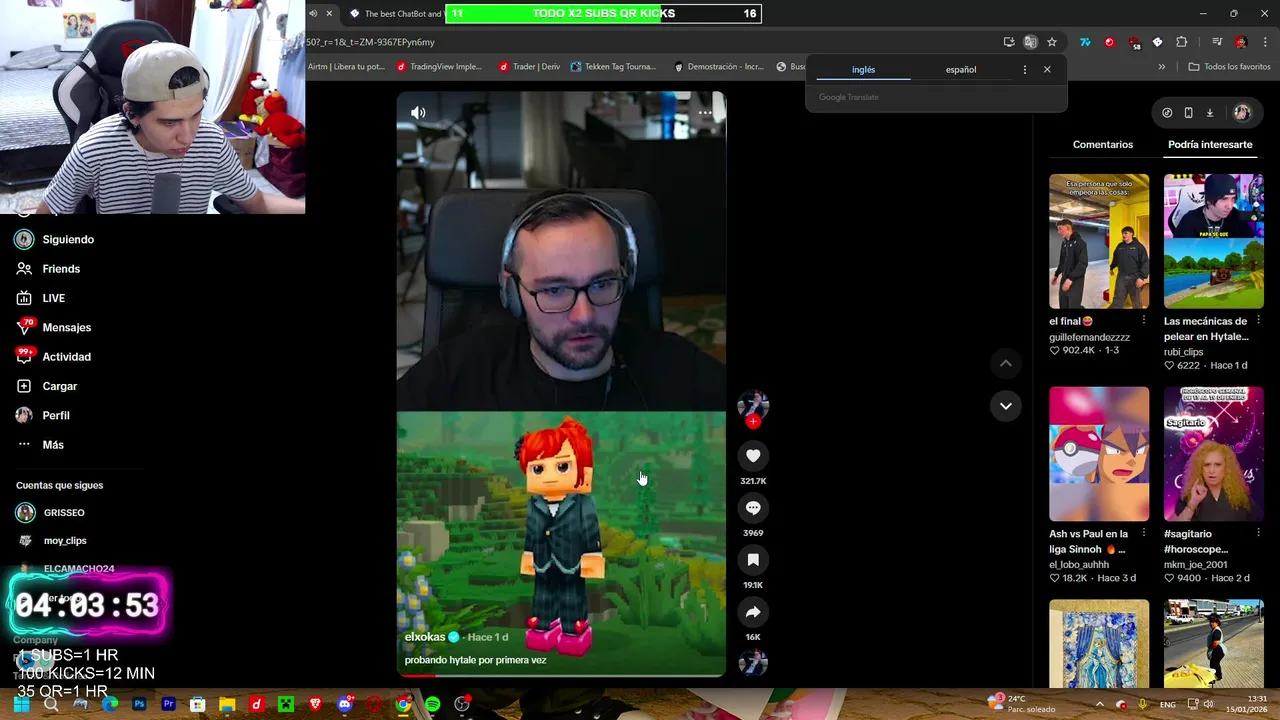Screen dimensions: 1280x720
Task: Click the TikTok coins icon in top pill
Action: point(1167,113)
